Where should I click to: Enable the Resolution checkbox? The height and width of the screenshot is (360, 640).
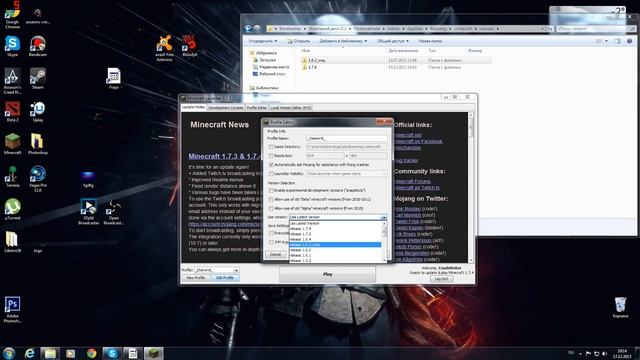(271, 156)
